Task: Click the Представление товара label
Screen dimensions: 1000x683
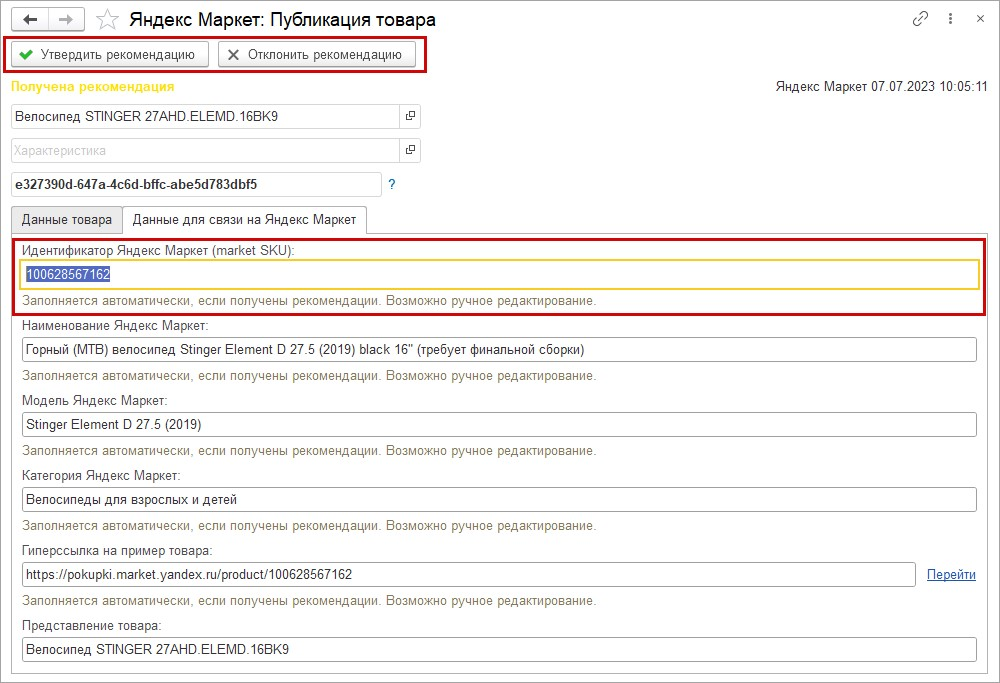Action: point(91,626)
